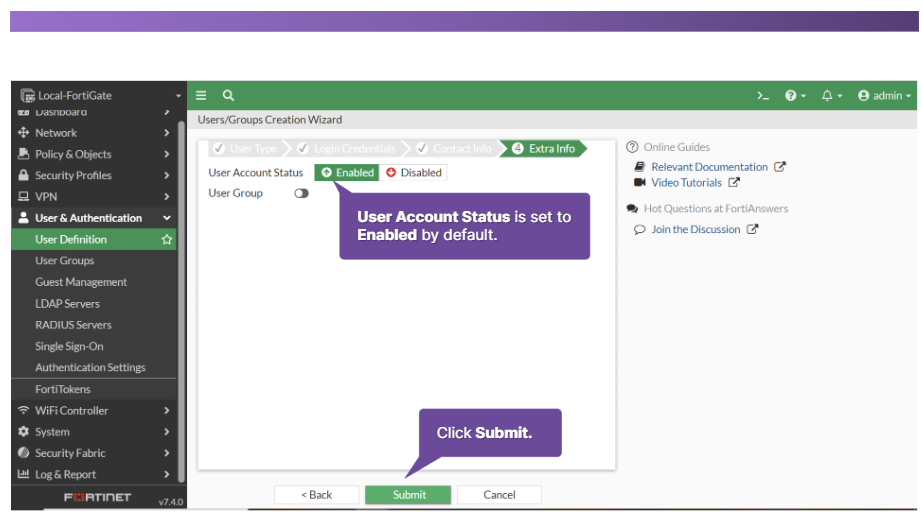Image resolution: width=923 pixels, height=524 pixels.
Task: Open the CLI console icon
Action: point(763,95)
